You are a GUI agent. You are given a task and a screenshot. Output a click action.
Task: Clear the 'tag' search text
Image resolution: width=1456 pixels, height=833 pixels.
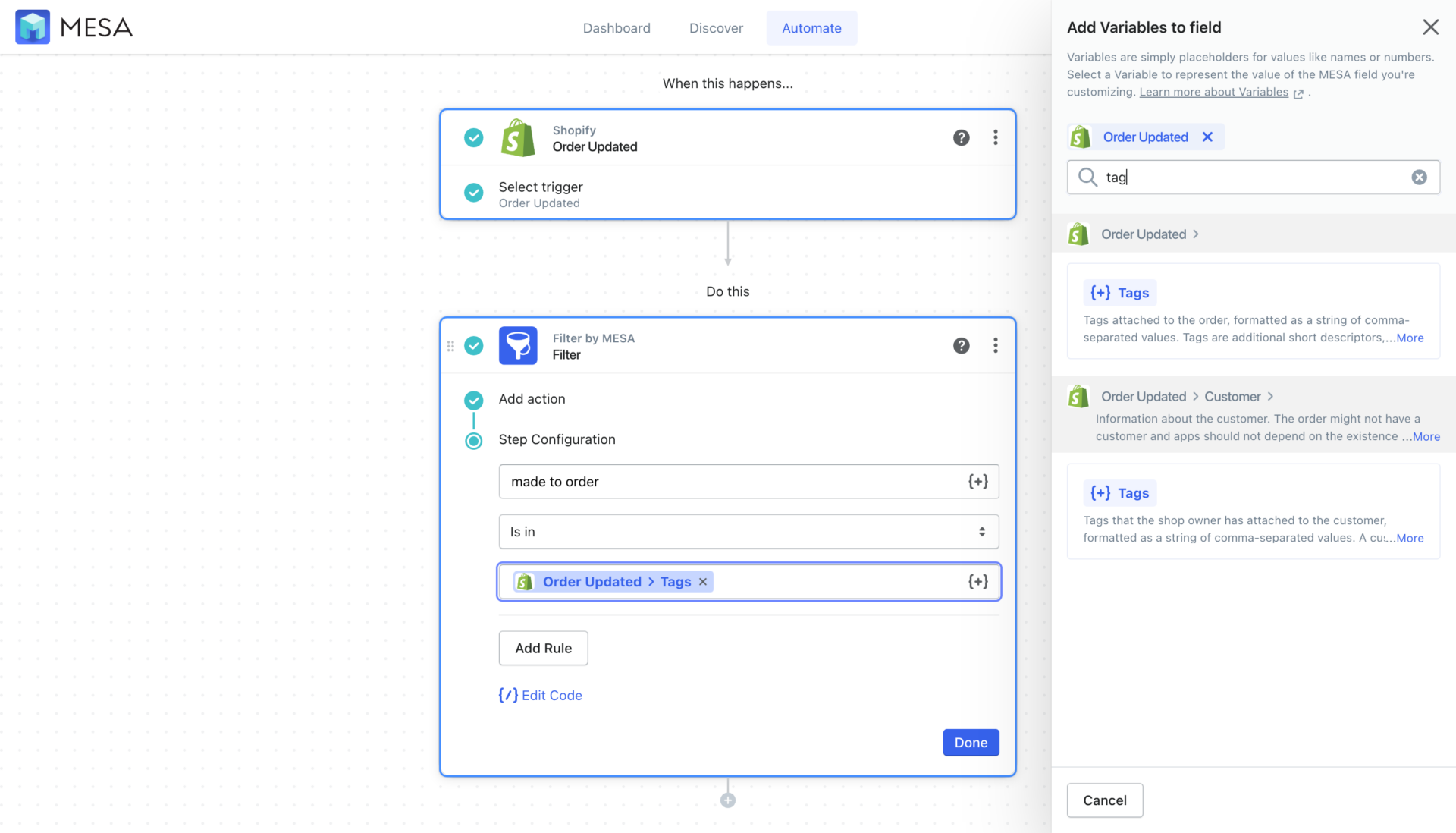1419,177
